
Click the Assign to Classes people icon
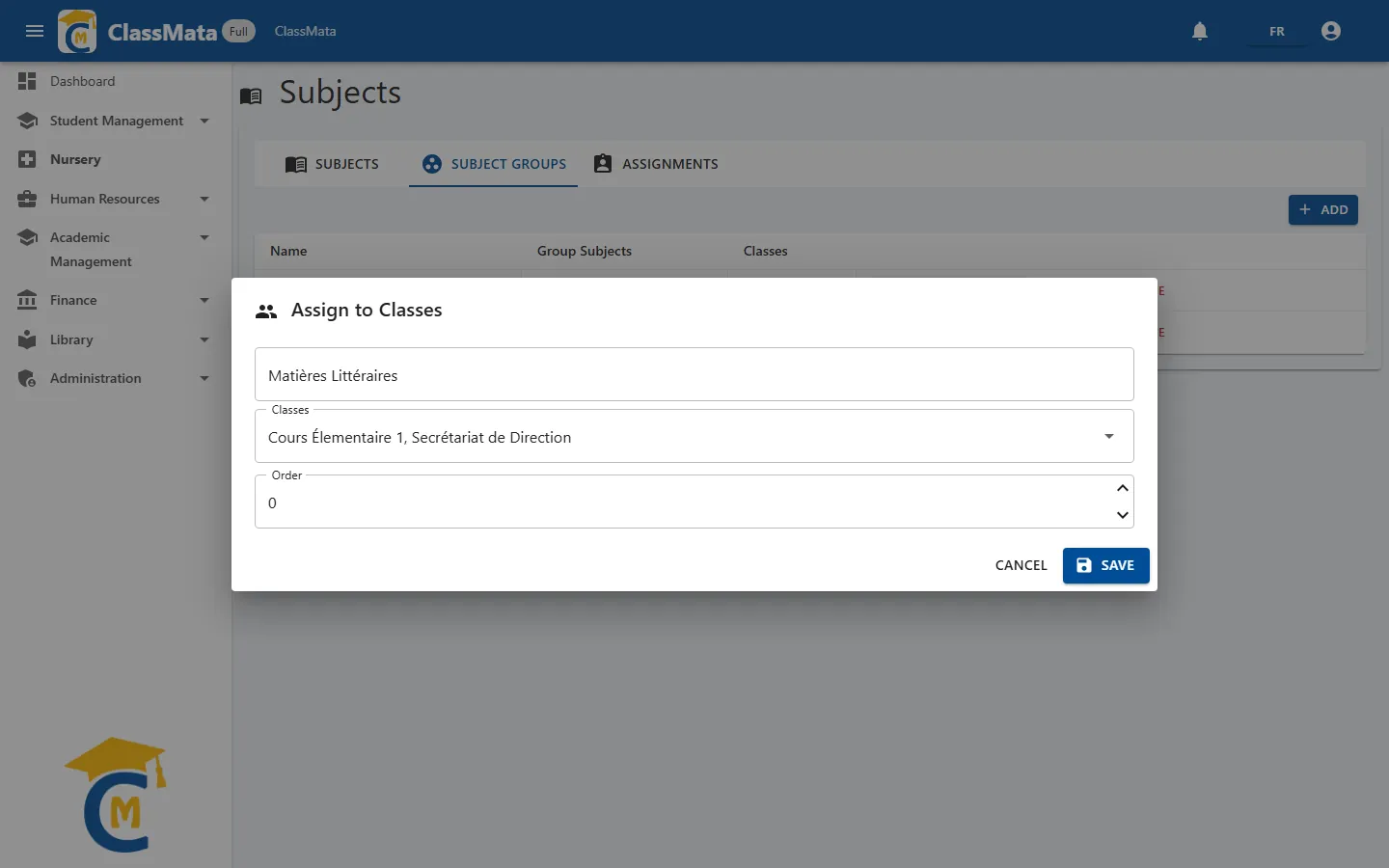tap(266, 312)
